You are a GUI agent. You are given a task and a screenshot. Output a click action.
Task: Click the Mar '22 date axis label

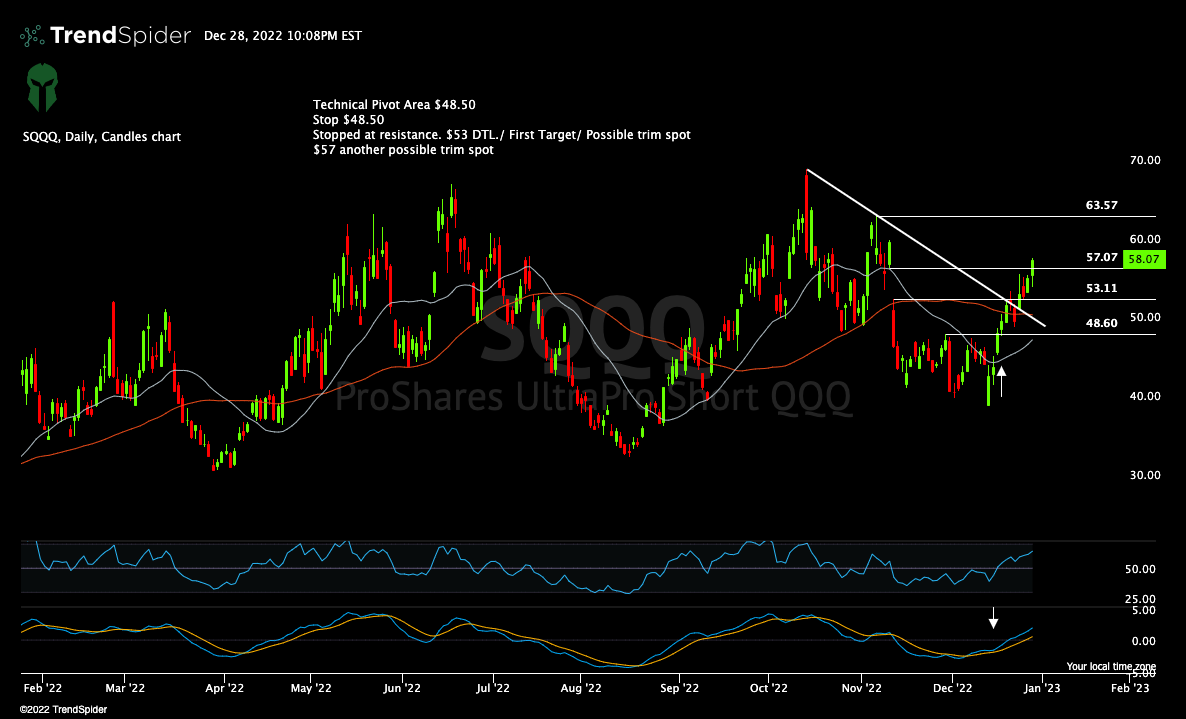(125, 688)
